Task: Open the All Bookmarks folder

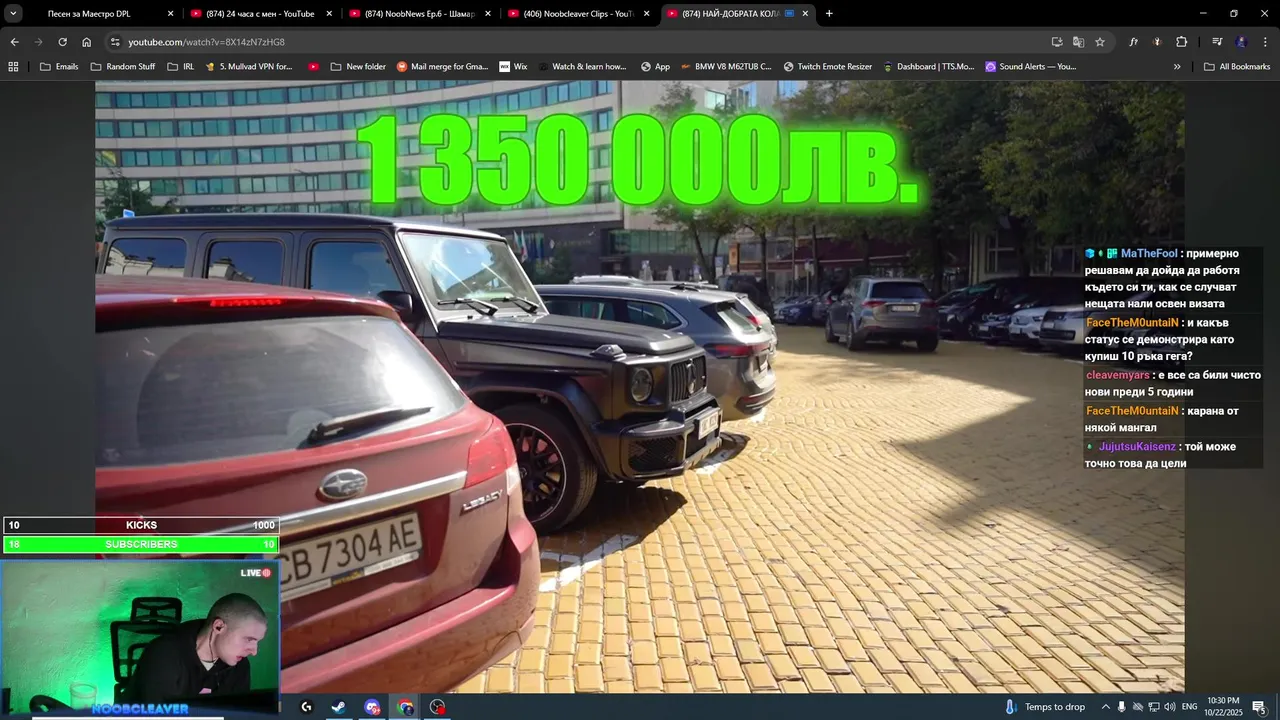Action: coord(1237,67)
